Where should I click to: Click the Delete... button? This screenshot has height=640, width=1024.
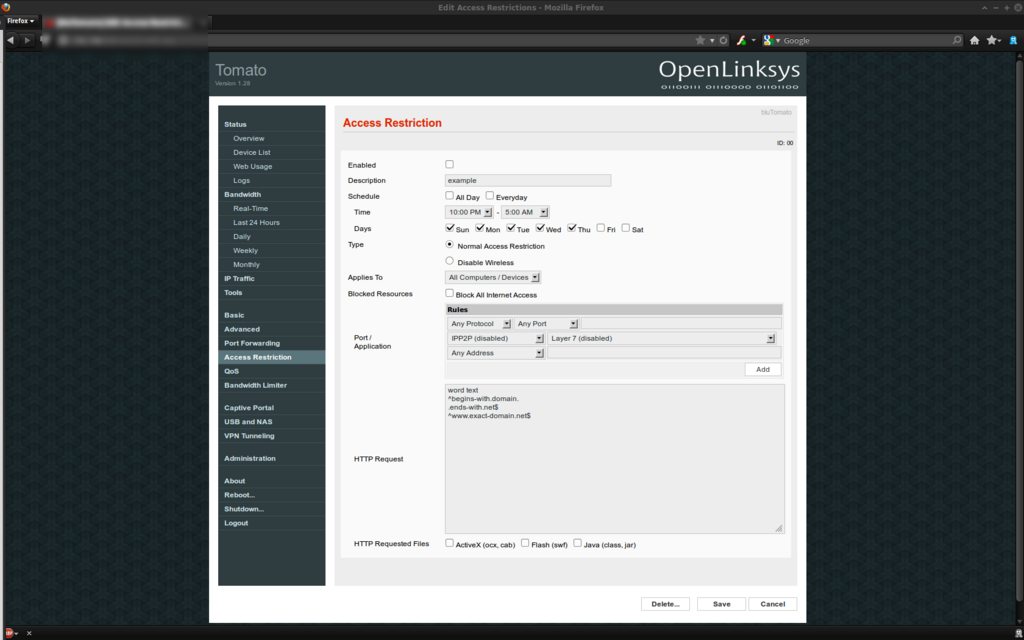[x=665, y=604]
